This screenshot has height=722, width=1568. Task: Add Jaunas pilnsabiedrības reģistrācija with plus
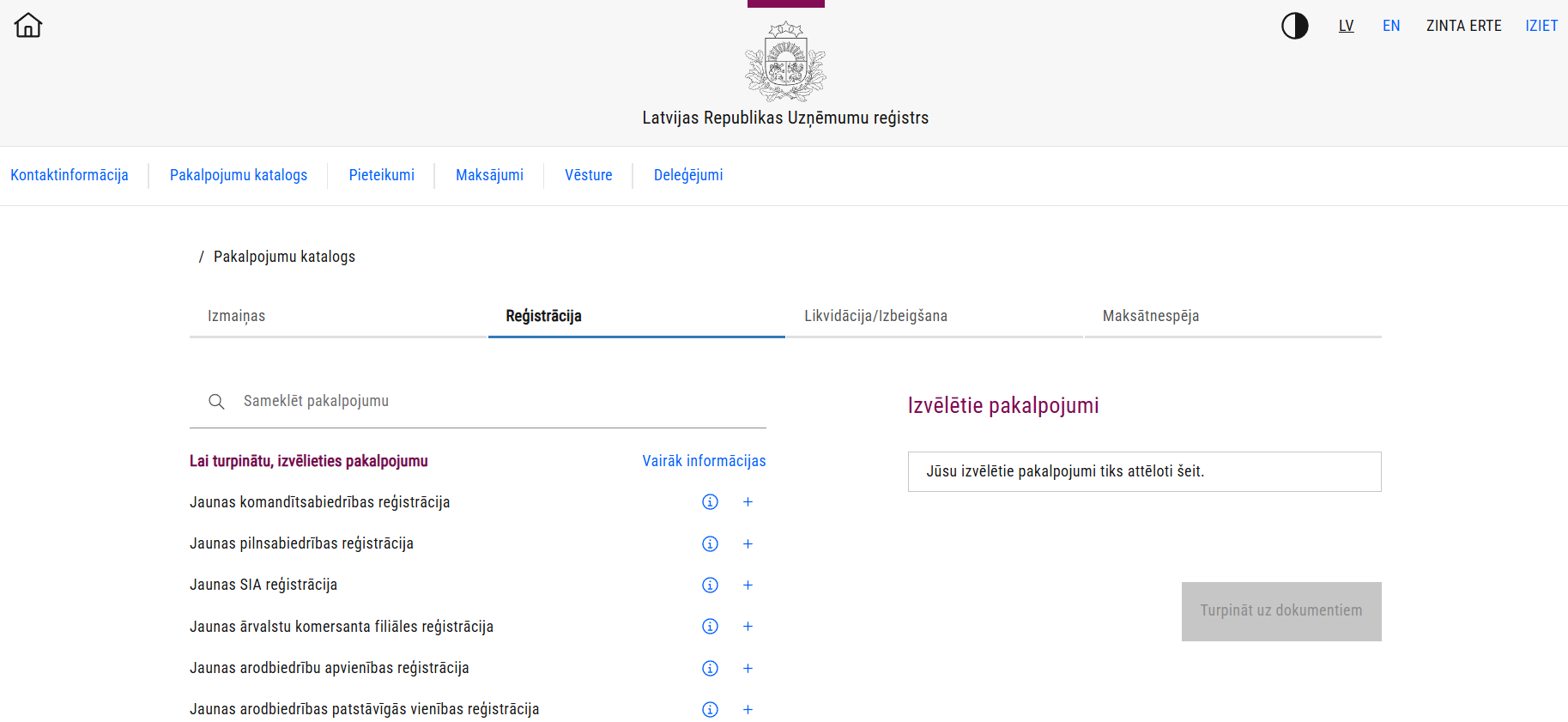[748, 543]
